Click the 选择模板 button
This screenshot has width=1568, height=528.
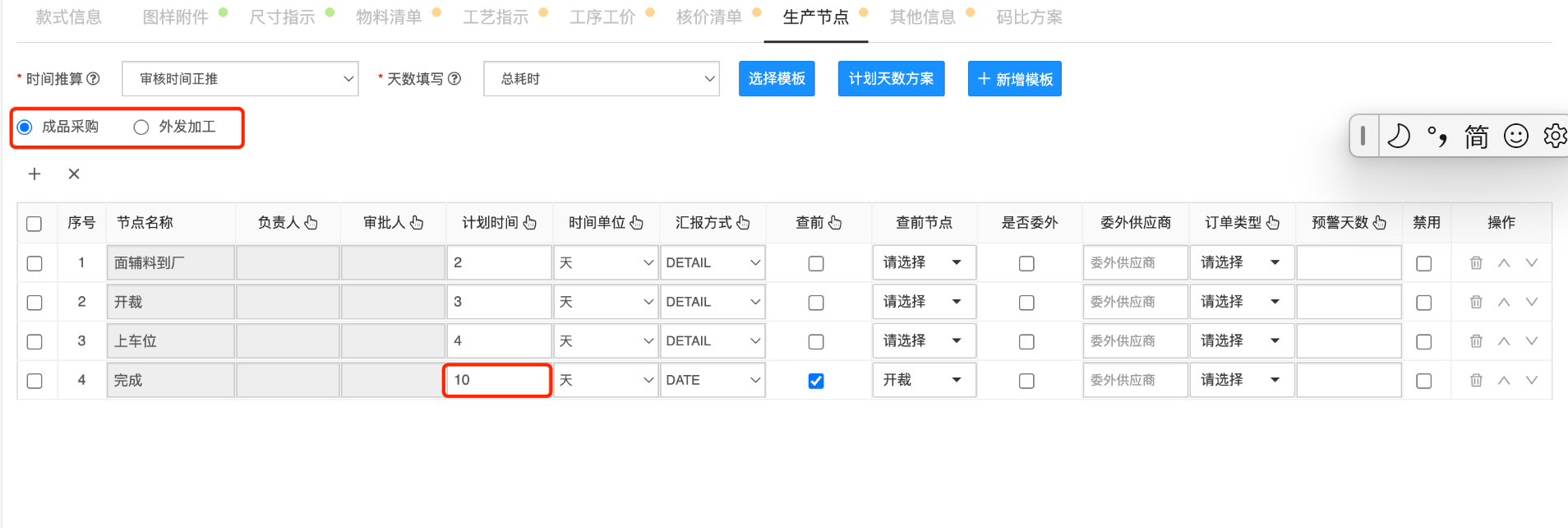click(777, 79)
